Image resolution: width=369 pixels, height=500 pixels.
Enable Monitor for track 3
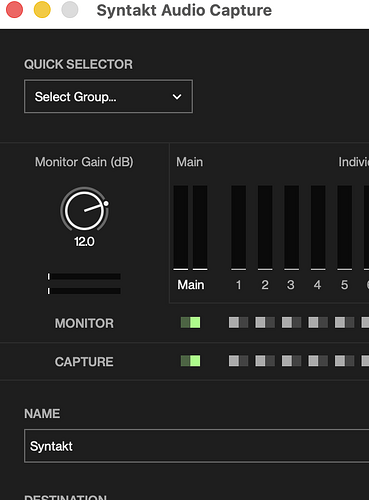pos(291,322)
